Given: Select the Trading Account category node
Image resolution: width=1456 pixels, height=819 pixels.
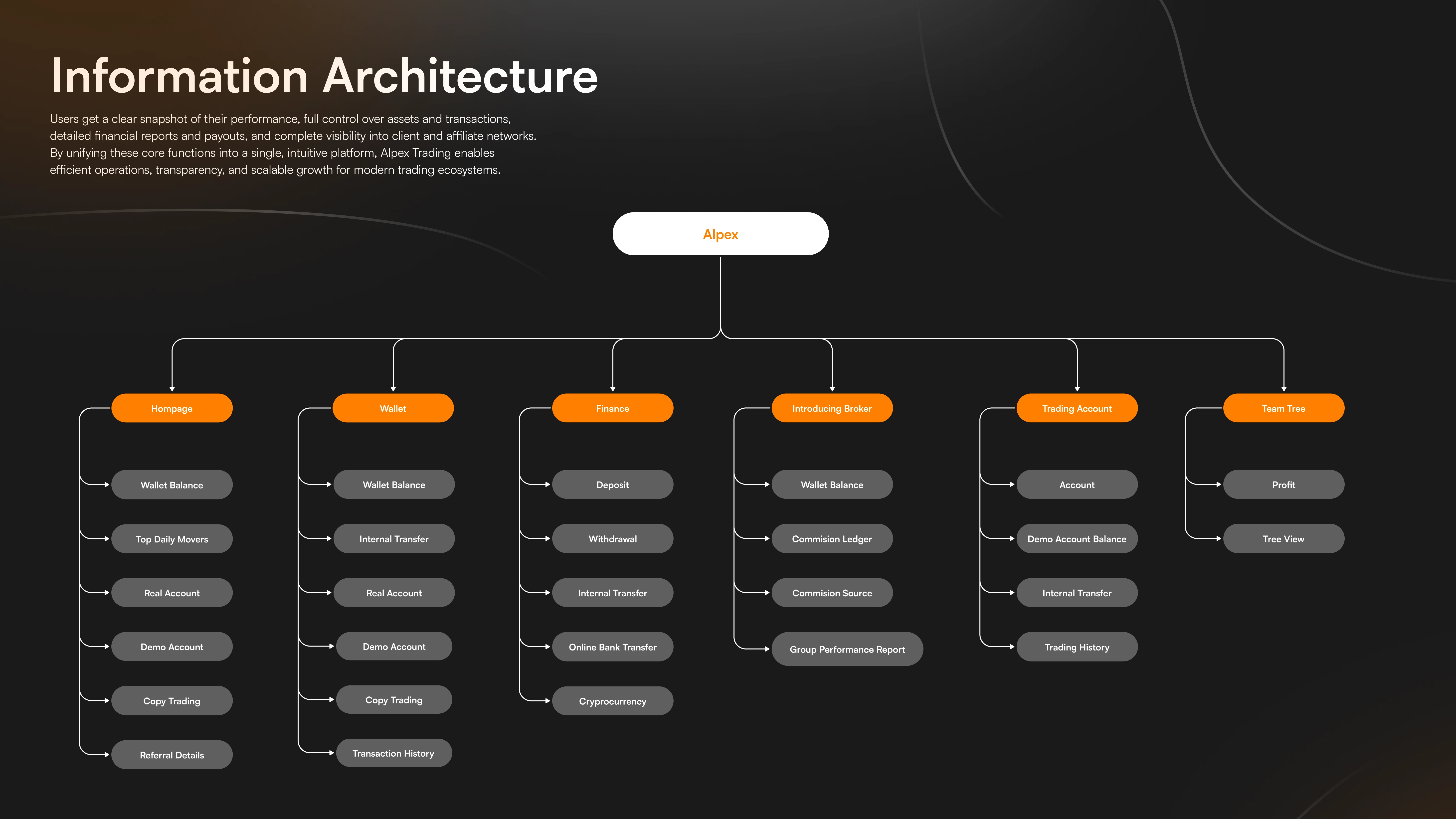Looking at the screenshot, I should (x=1077, y=408).
